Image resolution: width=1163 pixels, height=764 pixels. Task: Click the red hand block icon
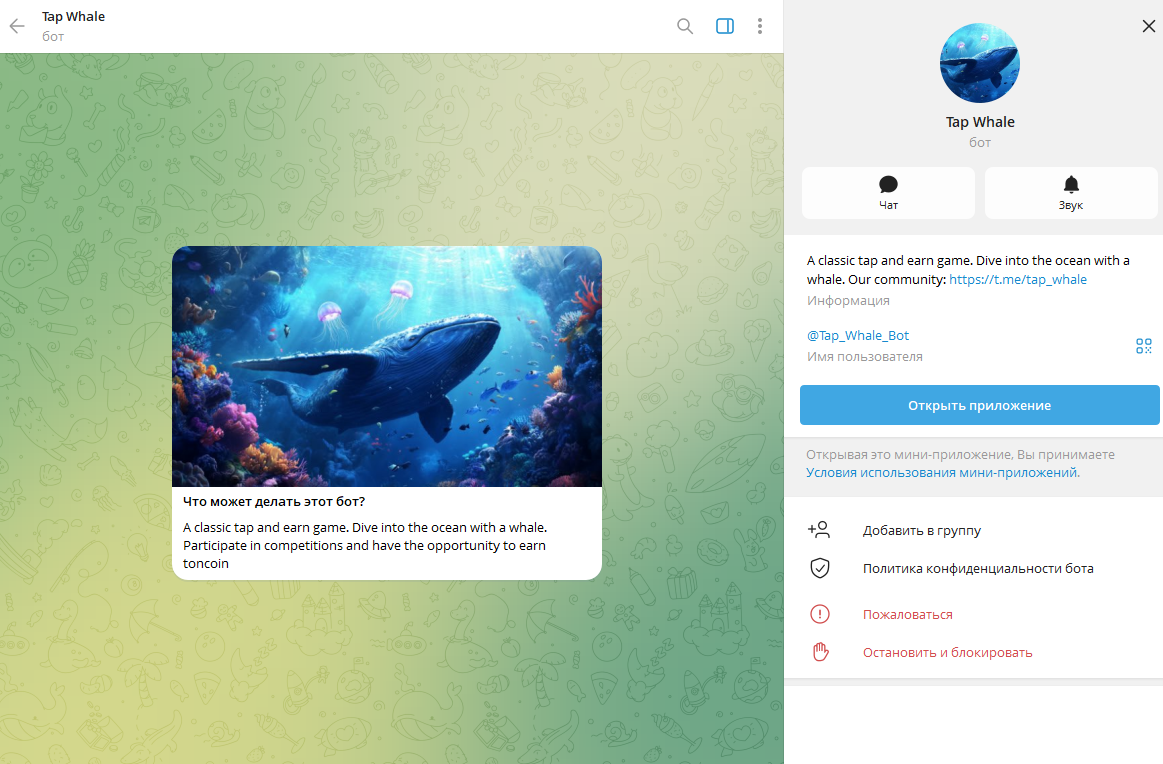coord(820,652)
